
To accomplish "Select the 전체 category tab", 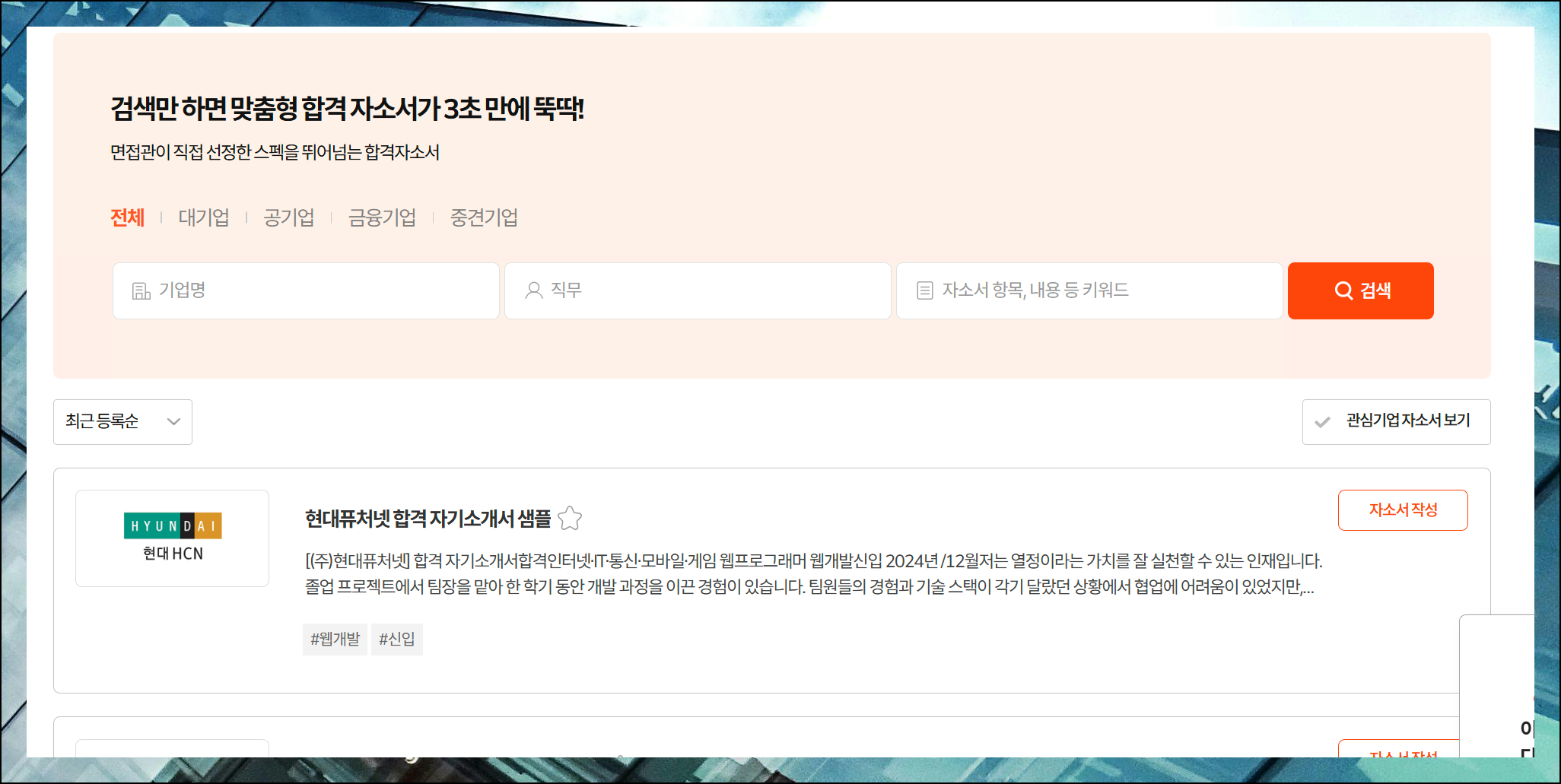I will point(127,217).
